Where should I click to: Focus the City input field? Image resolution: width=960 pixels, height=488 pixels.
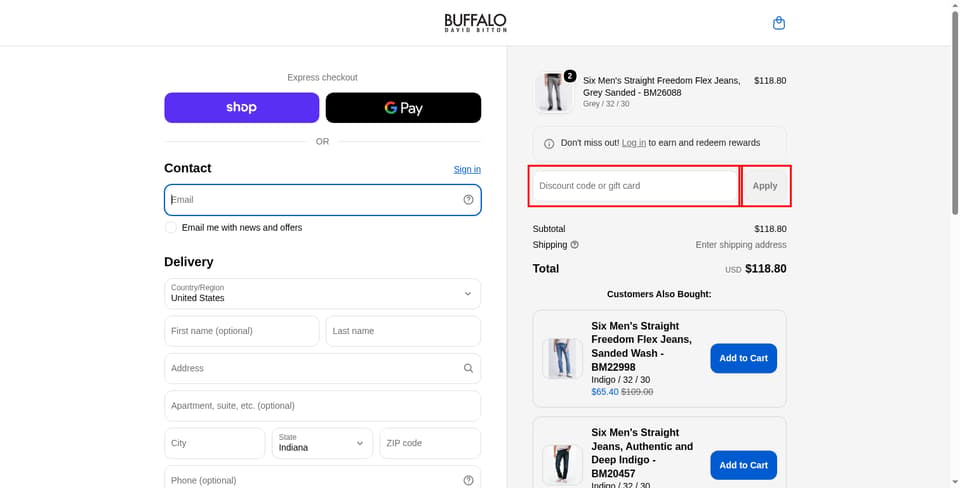pos(215,443)
